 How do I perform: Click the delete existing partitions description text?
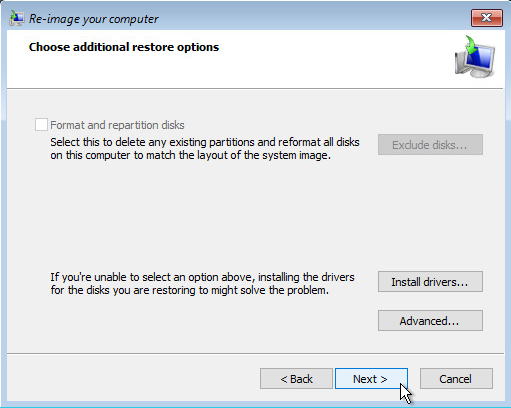tap(205, 149)
